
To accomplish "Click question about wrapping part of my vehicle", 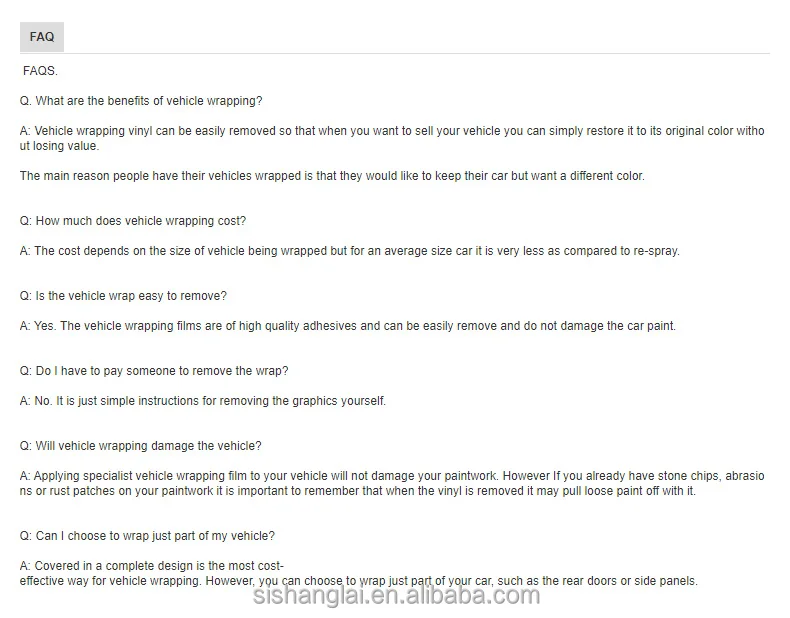I will (x=147, y=536).
